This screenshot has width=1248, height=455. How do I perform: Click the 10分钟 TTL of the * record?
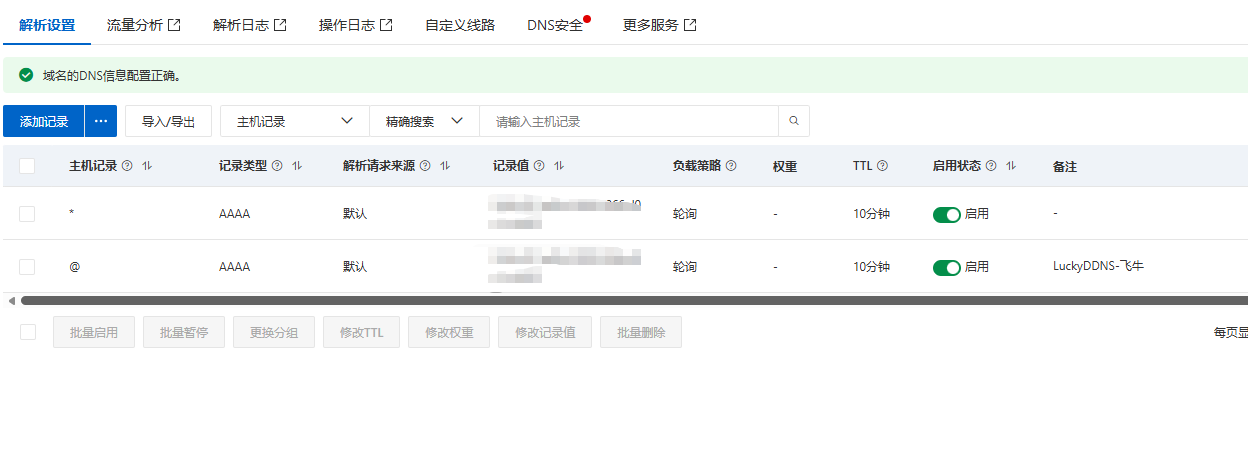(872, 214)
